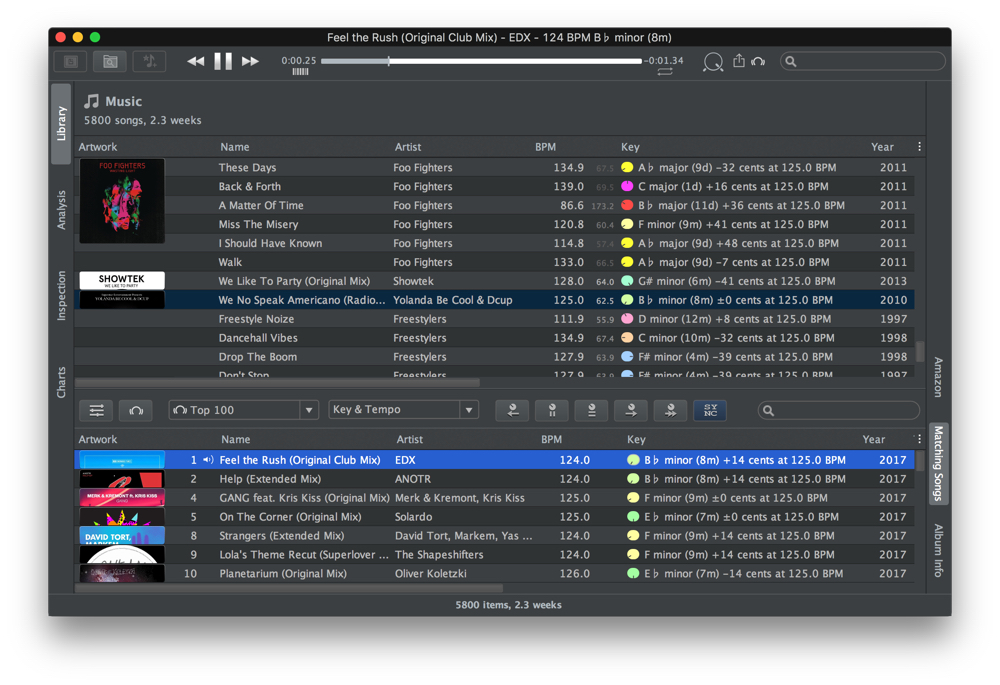The height and width of the screenshot is (685, 1000).
Task: Sort lower table by Name column
Action: (235, 439)
